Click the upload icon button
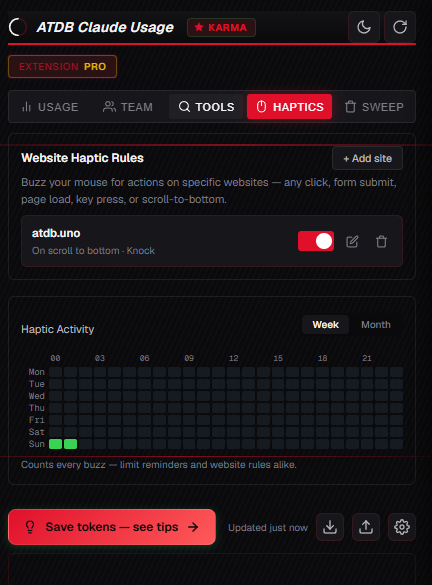 [x=366, y=527]
